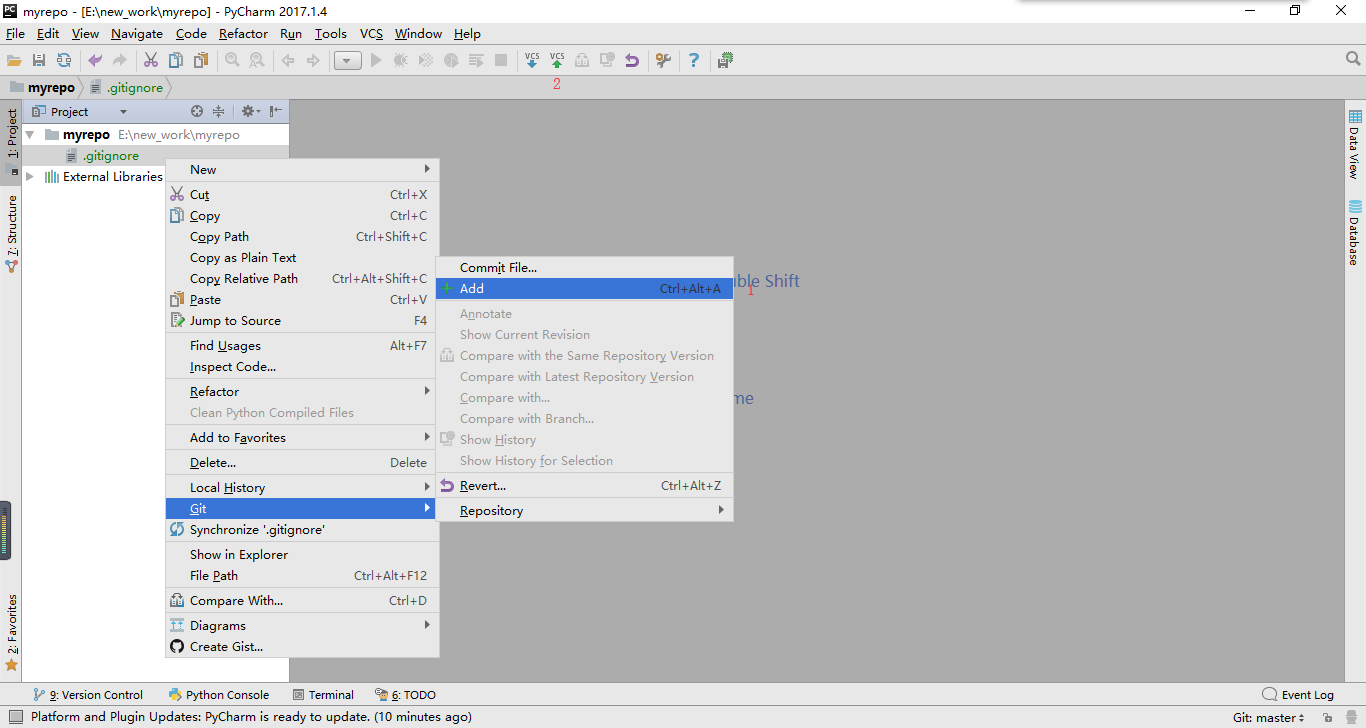Toggle the Database side panel

(x=1355, y=232)
